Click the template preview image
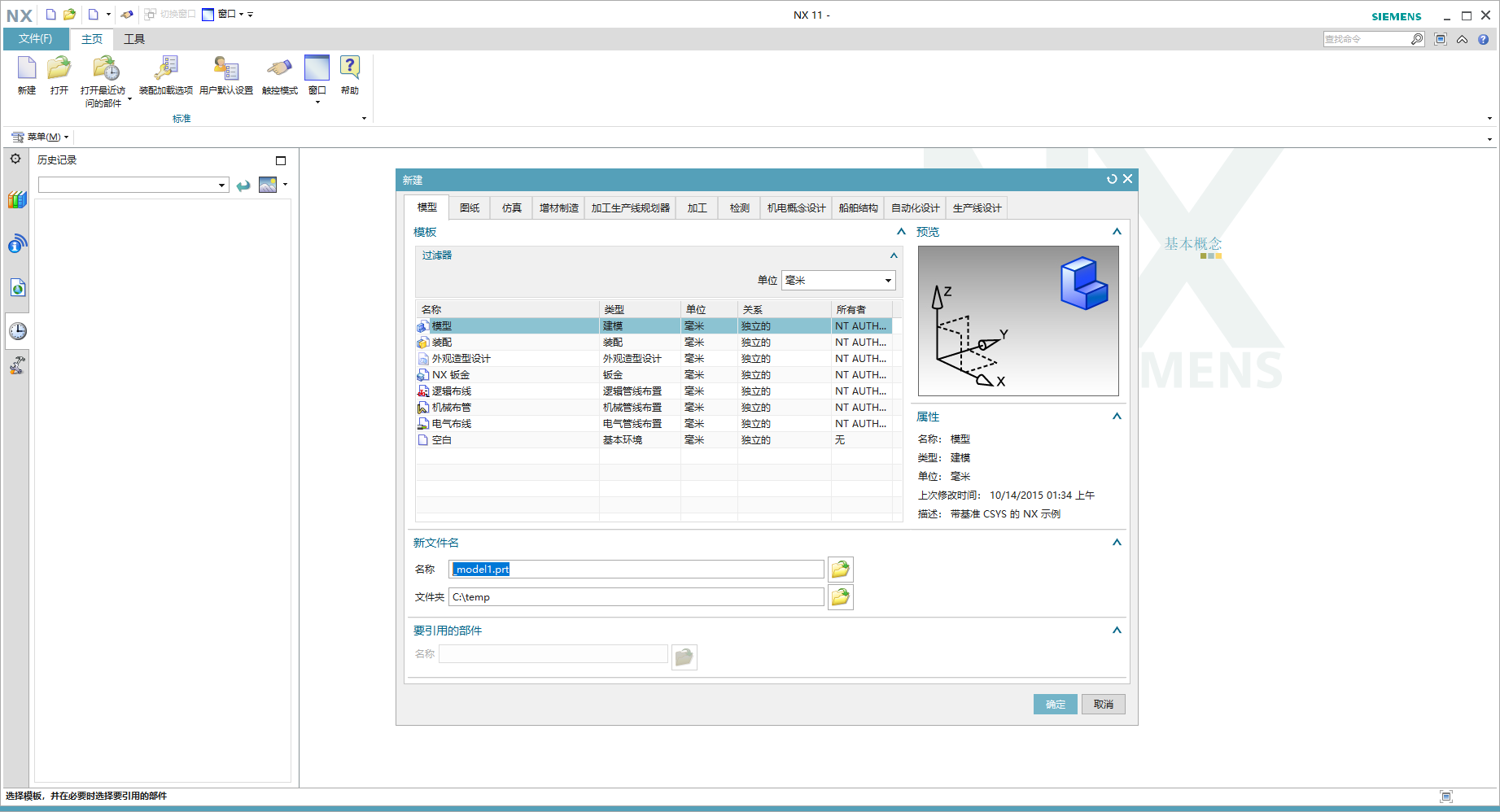The image size is (1500, 812). click(x=1018, y=321)
